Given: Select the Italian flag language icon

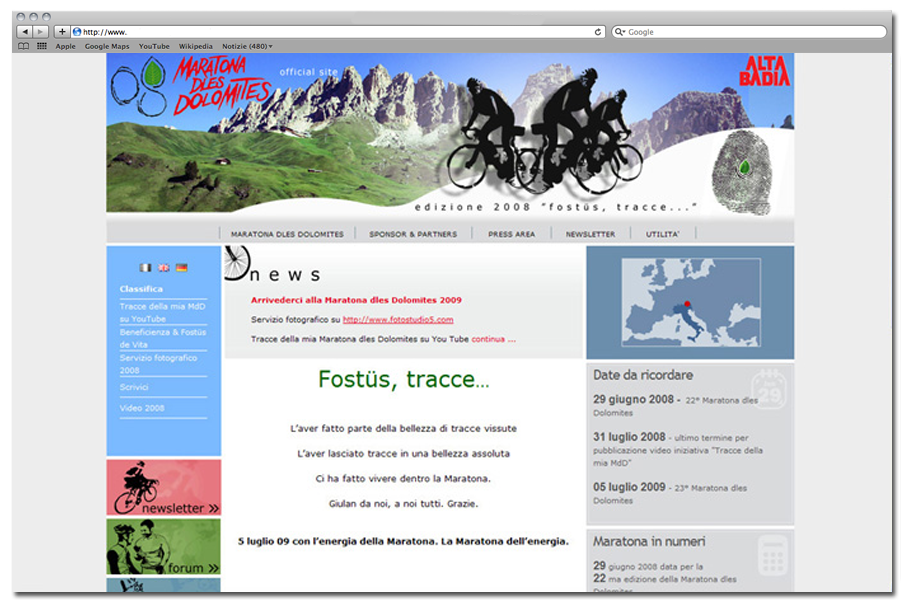Looking at the screenshot, I should pyautogui.click(x=145, y=268).
